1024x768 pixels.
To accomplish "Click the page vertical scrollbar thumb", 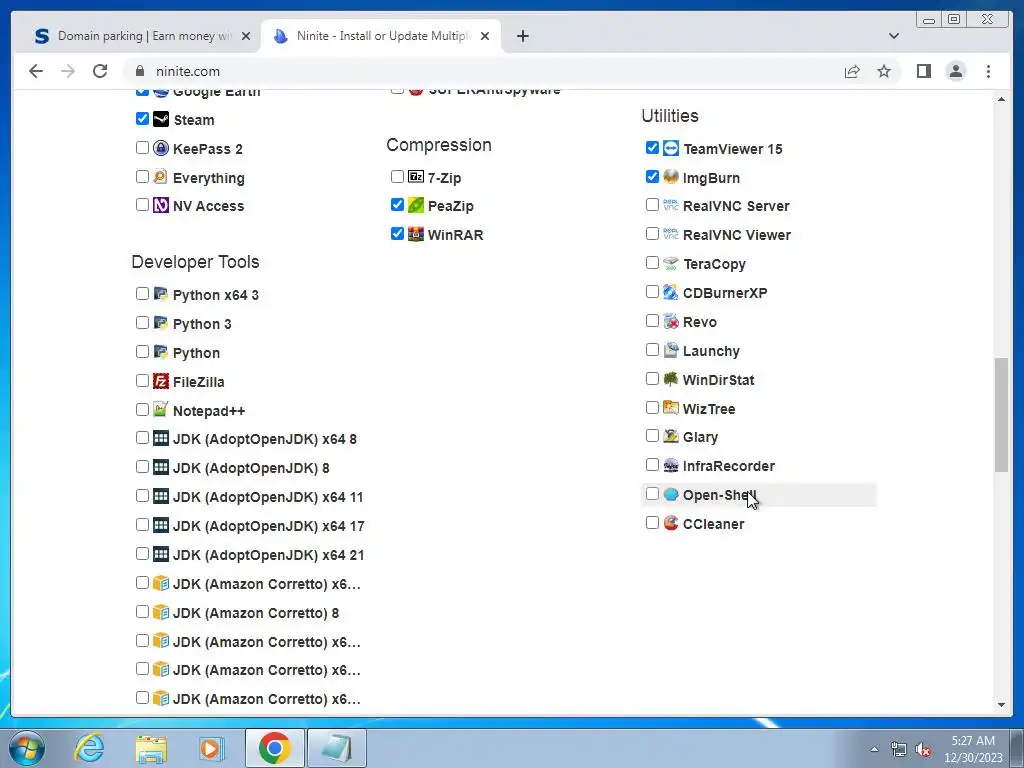I will 1001,414.
